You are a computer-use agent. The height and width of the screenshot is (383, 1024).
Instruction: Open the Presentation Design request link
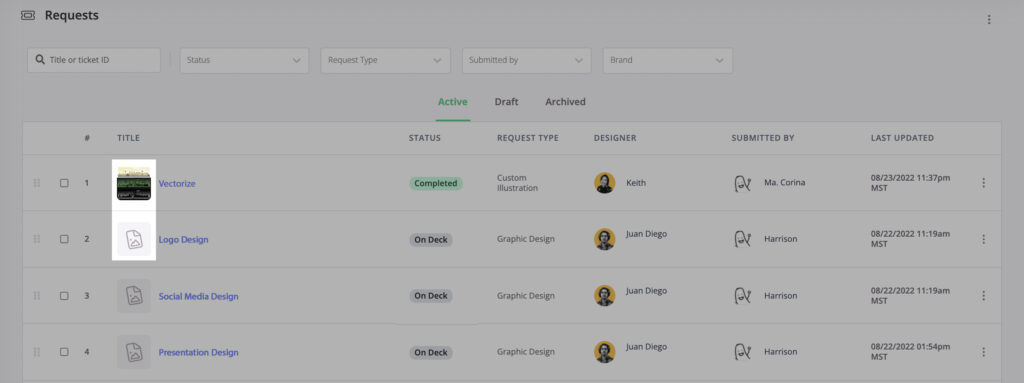point(199,352)
